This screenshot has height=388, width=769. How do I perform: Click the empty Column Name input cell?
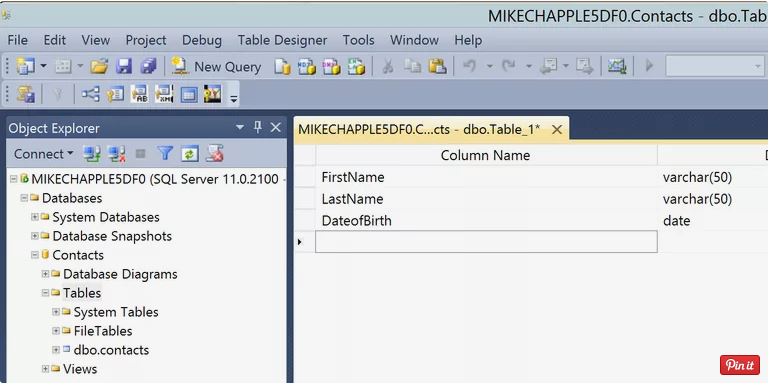click(x=486, y=242)
